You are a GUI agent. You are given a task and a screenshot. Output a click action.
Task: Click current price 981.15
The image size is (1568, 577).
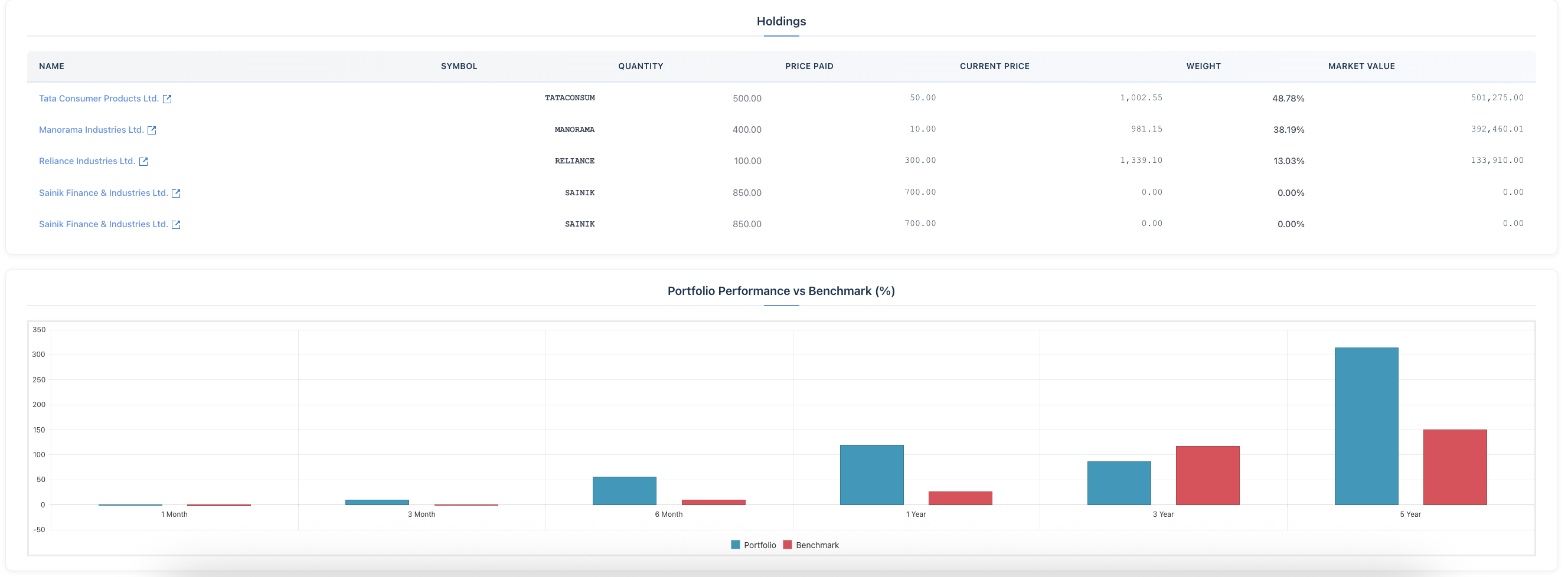click(x=1147, y=129)
